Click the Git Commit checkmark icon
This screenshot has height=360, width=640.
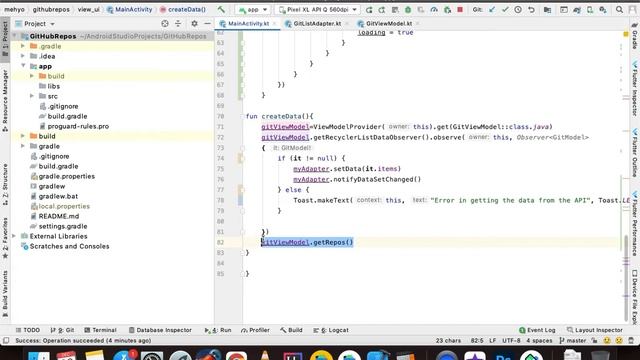(x=505, y=9)
